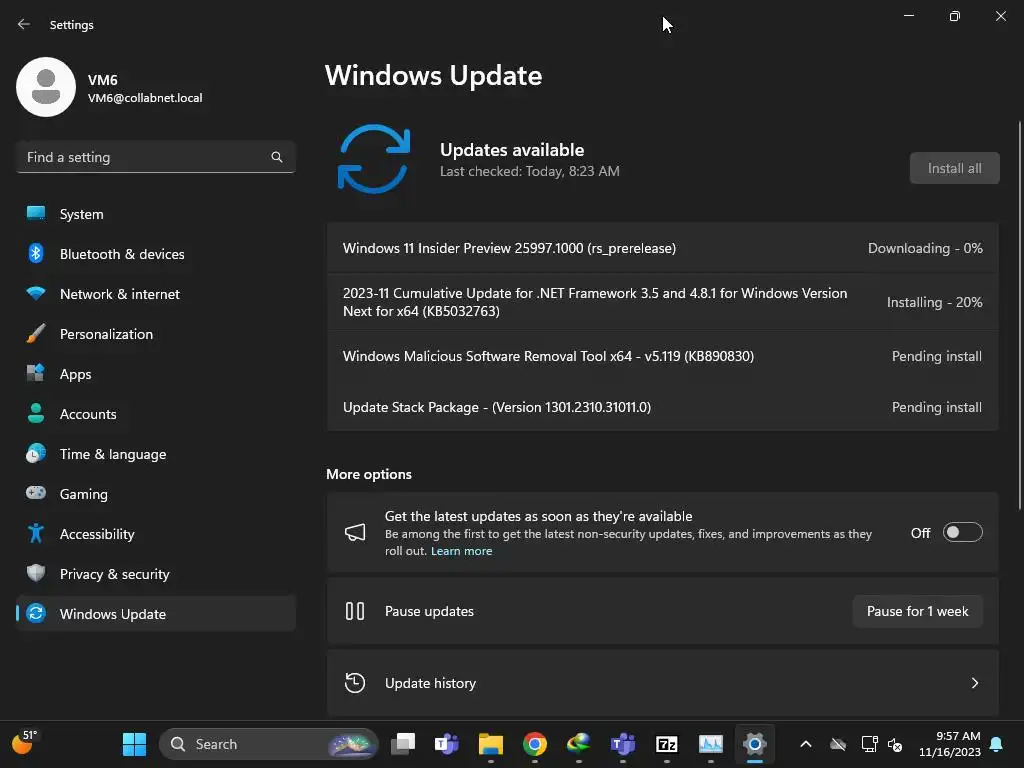Screen dimensions: 1024x768
Task: Click the network display tray icon
Action: click(869, 744)
